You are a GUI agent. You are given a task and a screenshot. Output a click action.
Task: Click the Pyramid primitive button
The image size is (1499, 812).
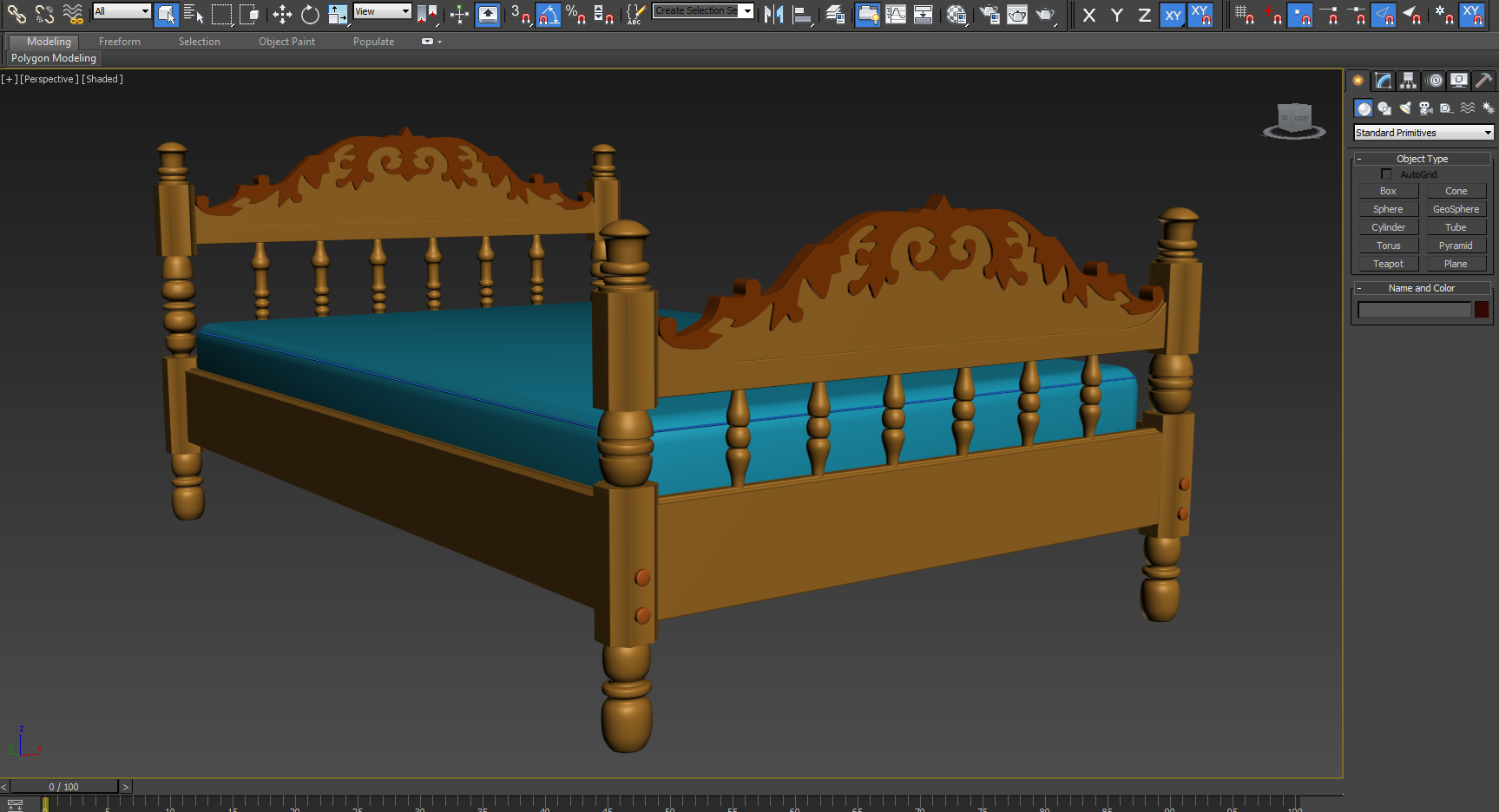click(1456, 246)
